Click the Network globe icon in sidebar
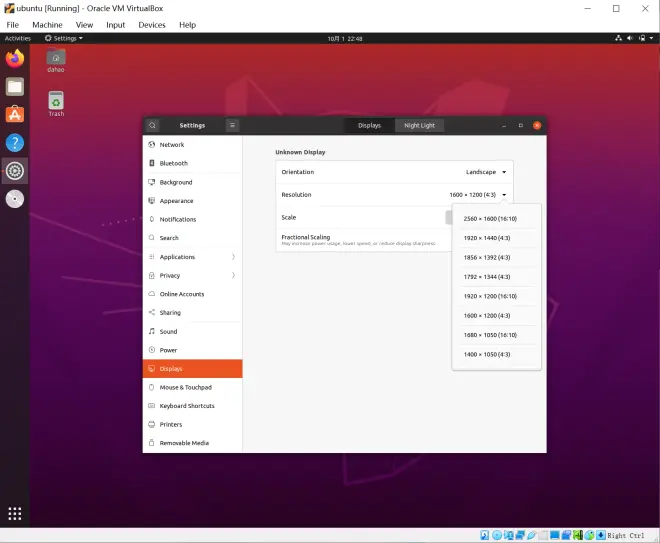 pos(152,144)
